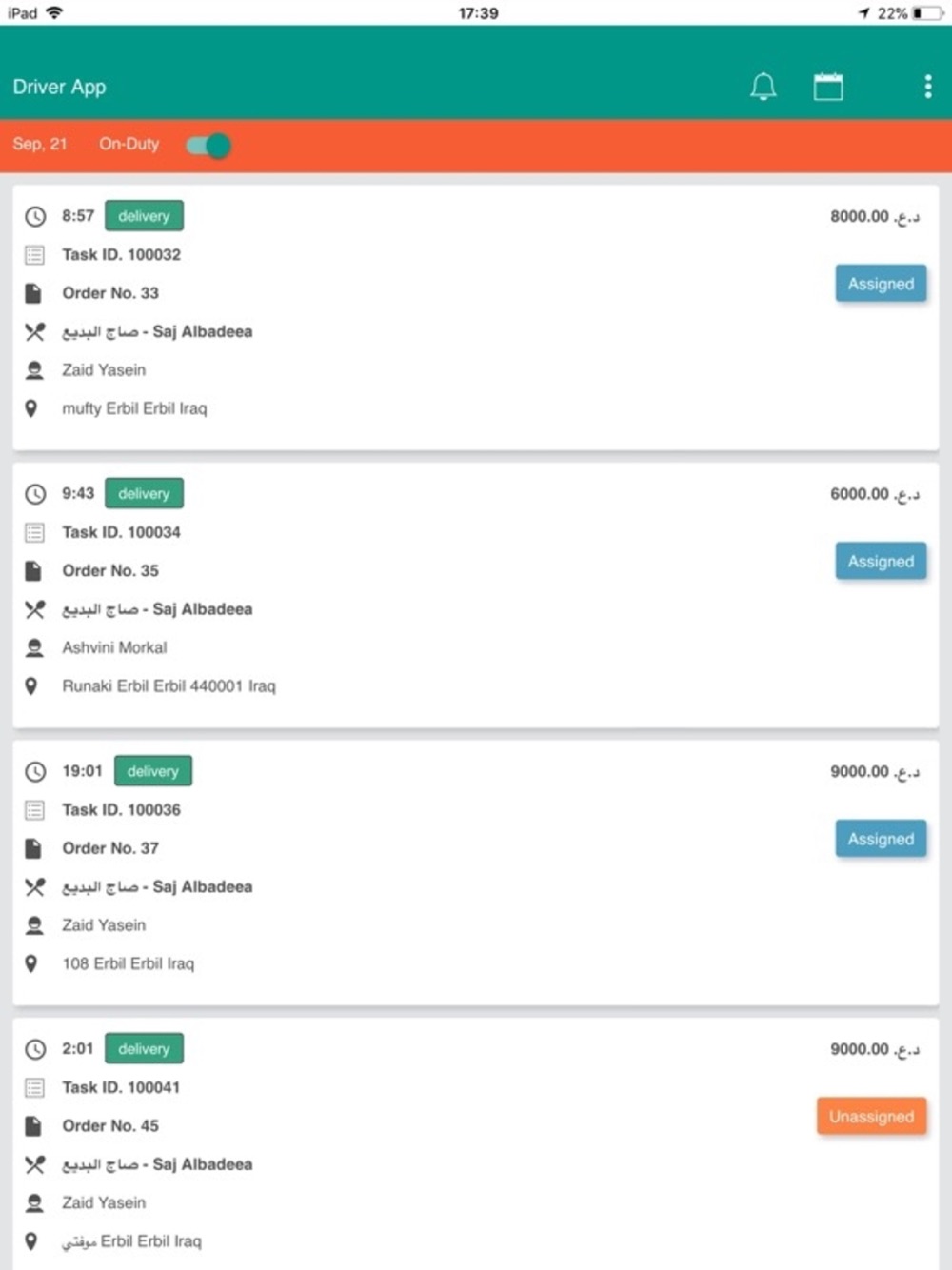Screen dimensions: 952x1270
Task: Tap Assigned button for Task ID 100032
Action: point(881,284)
